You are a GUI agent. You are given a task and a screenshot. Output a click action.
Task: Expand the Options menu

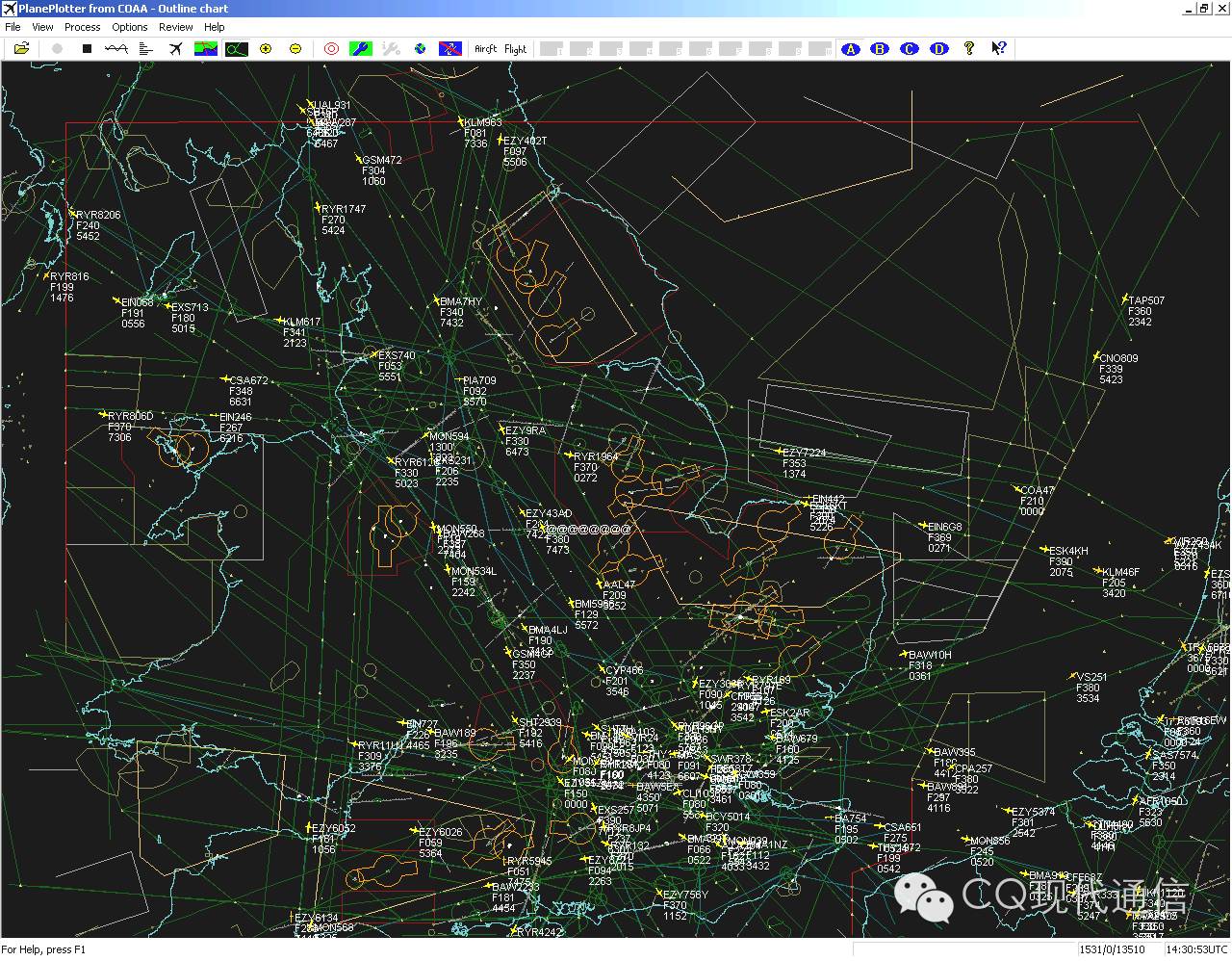point(130,27)
